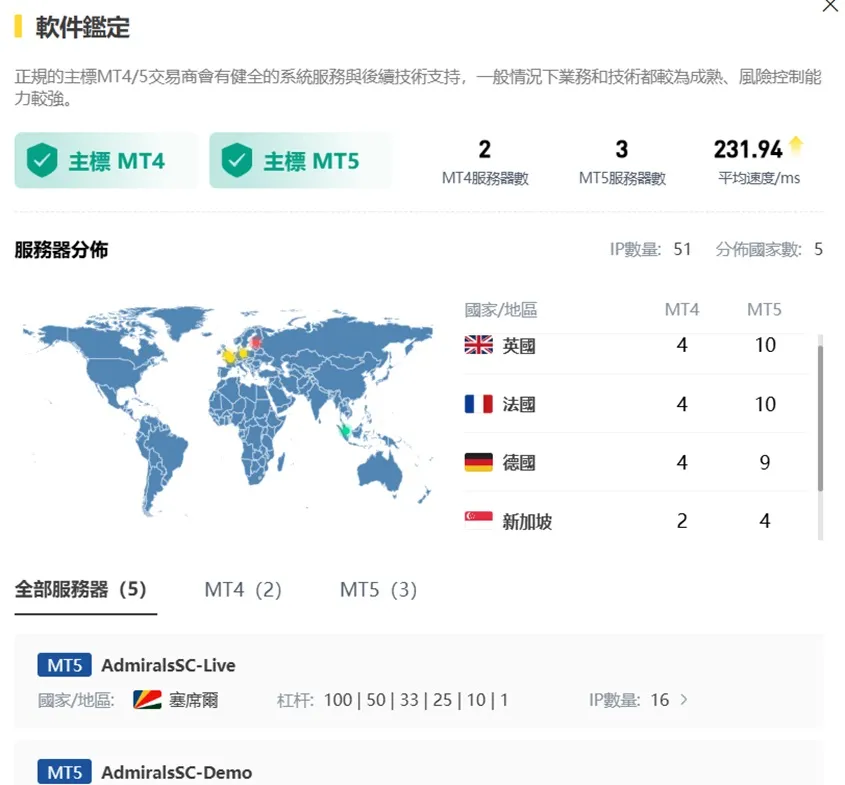Click the 主標 MT5 shield checkmark icon
Screen dimensions: 845x785
coord(237,160)
